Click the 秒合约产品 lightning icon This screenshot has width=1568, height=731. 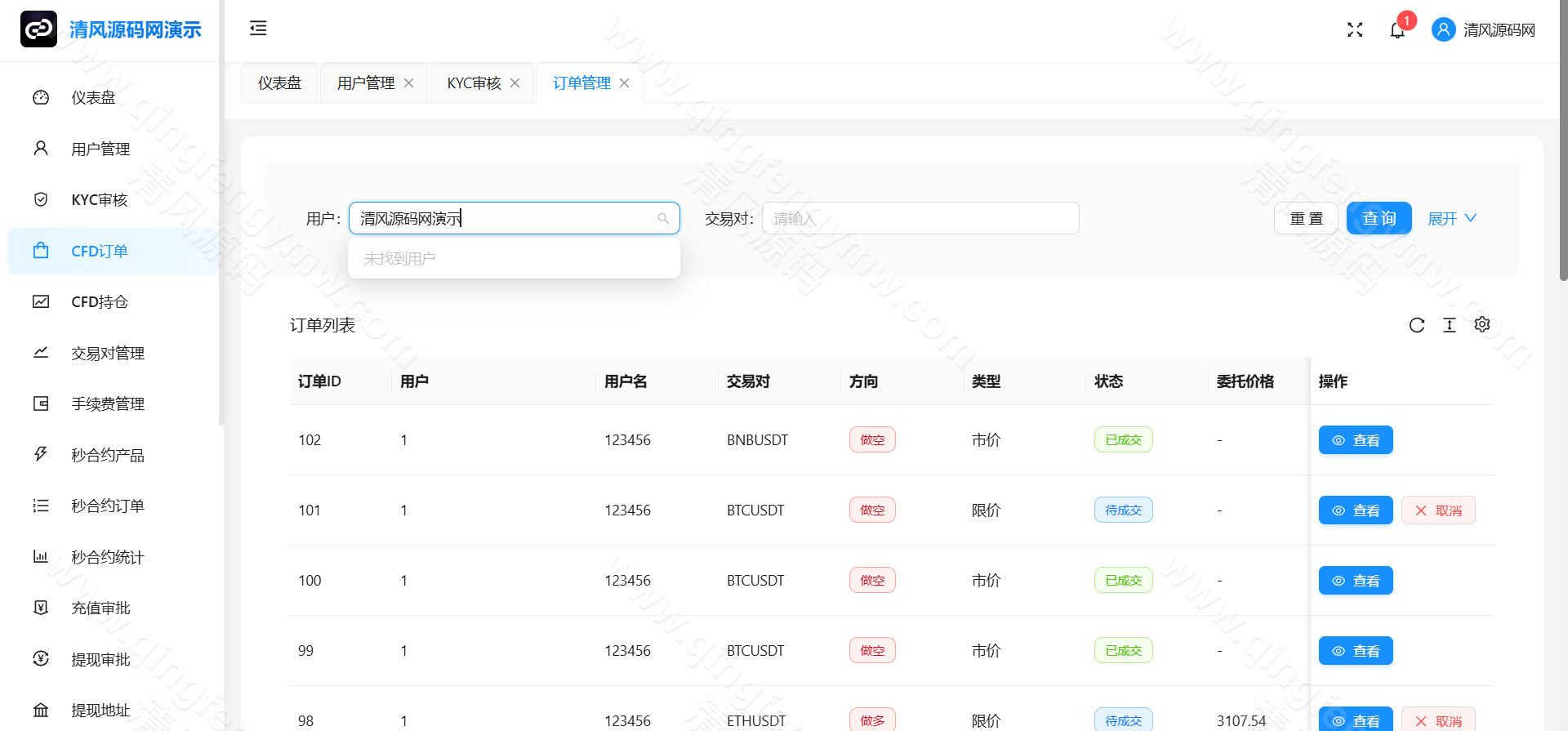pyautogui.click(x=41, y=454)
